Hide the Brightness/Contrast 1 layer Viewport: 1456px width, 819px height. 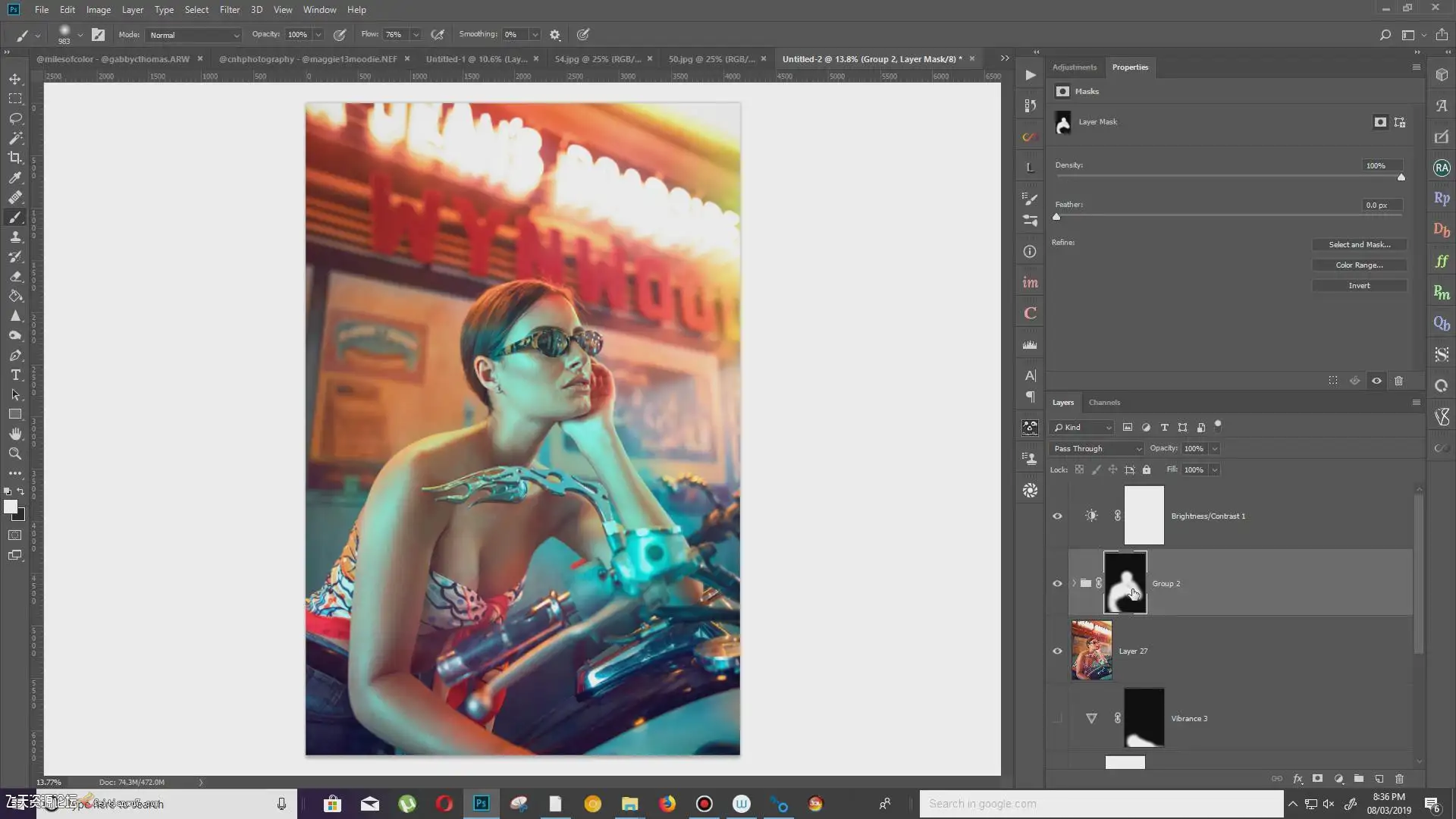[1057, 516]
